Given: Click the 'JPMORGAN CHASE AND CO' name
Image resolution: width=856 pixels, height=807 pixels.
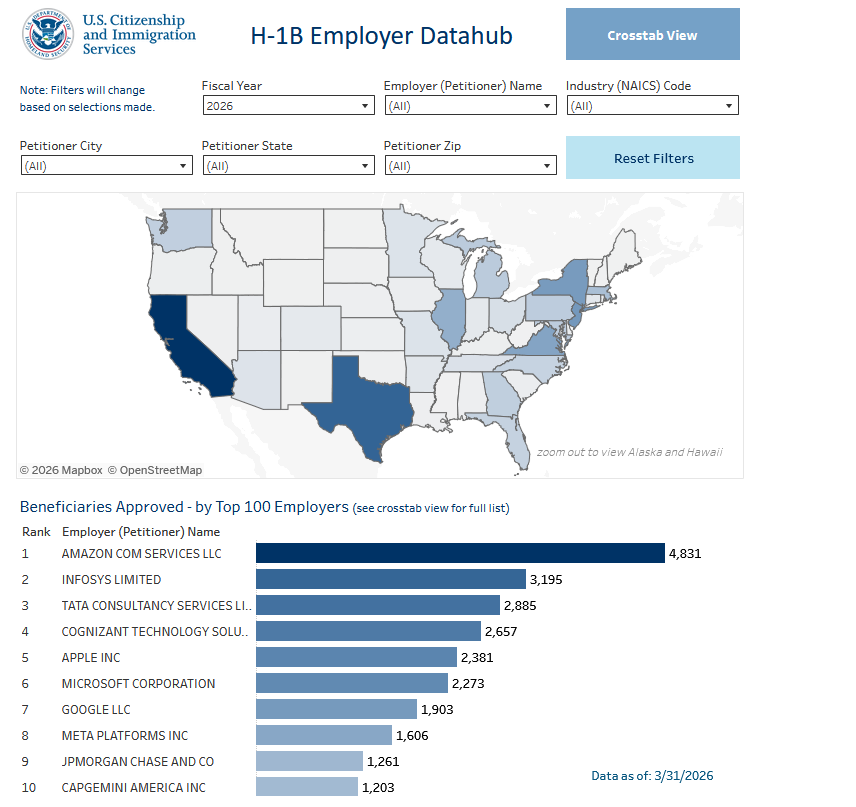Looking at the screenshot, I should [138, 762].
